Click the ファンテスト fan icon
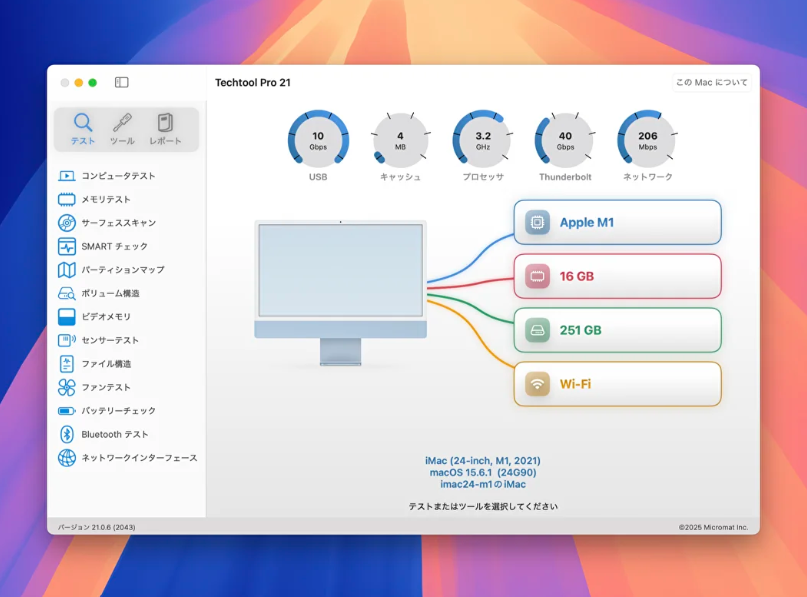 (66, 388)
